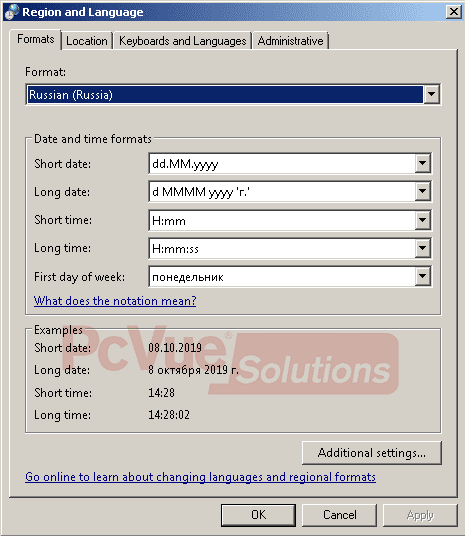Click the Cancel button
Viewport: 465px width, 536px height.
pyautogui.click(x=340, y=515)
